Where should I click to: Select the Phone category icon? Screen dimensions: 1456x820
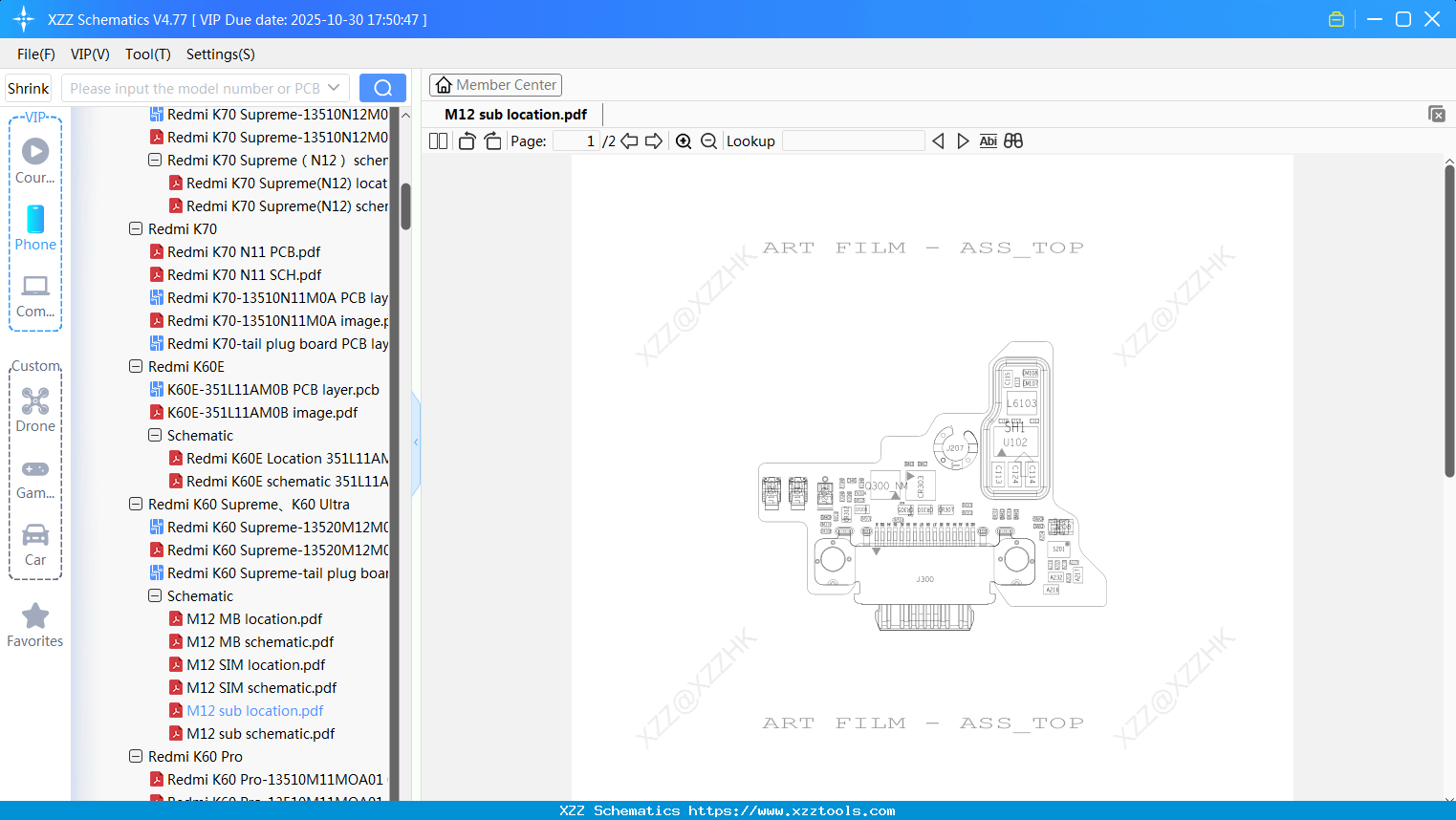tap(35, 227)
